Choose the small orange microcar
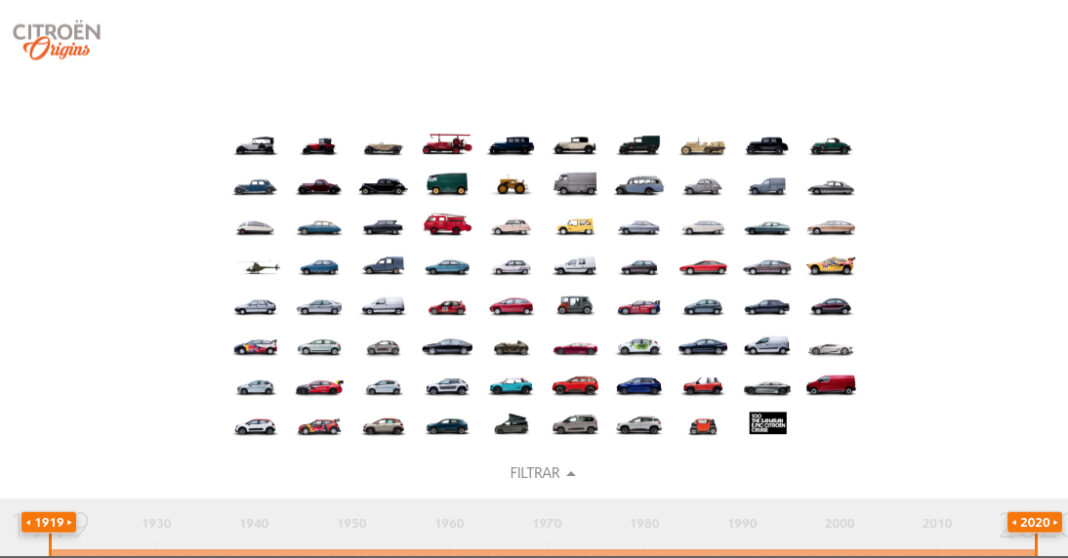Viewport: 1068px width, 558px height. point(703,426)
